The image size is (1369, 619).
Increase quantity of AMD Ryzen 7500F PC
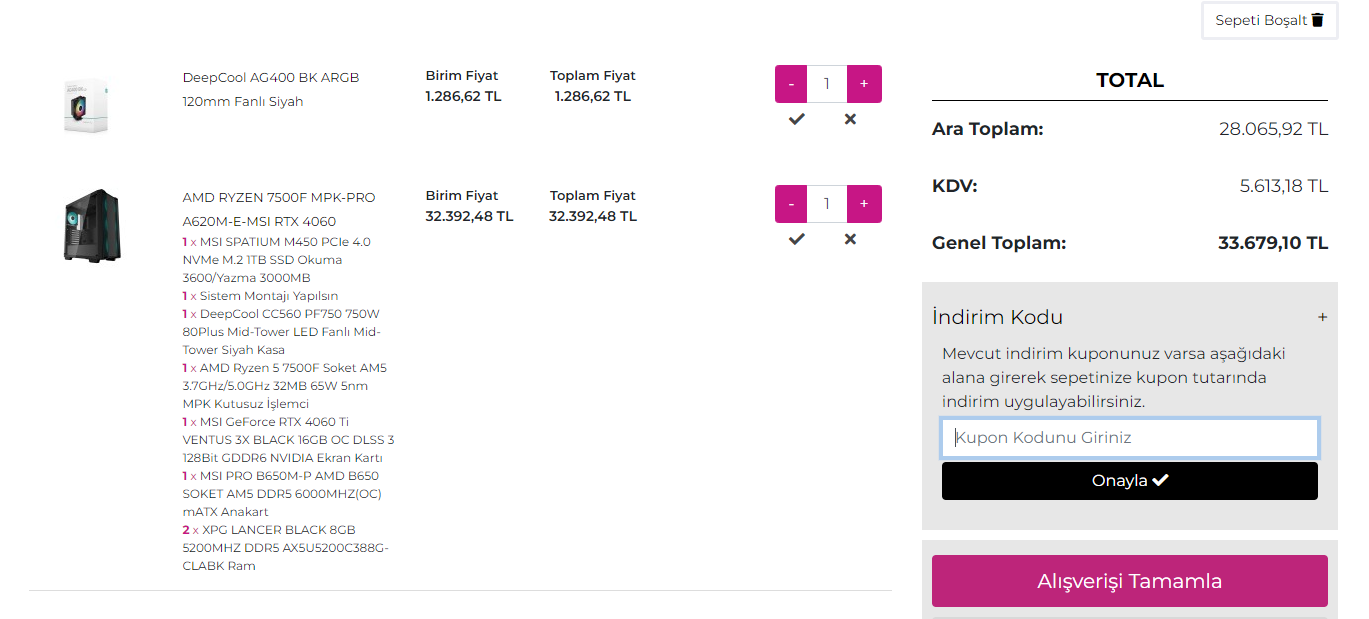(864, 204)
